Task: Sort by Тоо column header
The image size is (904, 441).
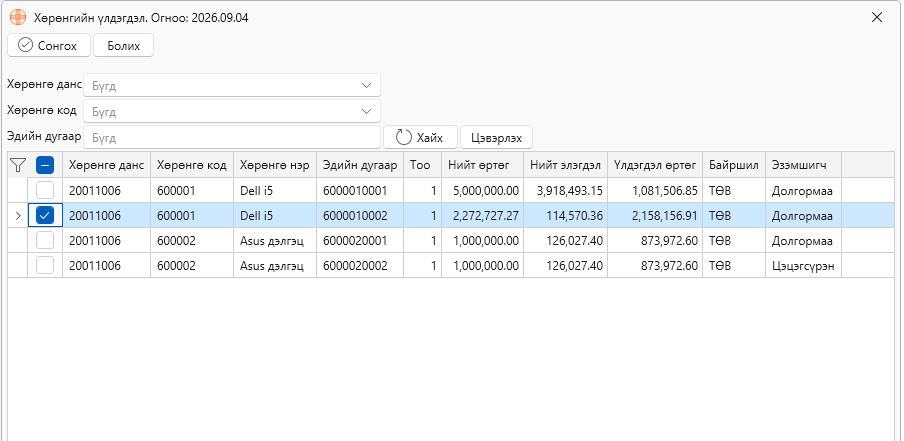Action: click(423, 165)
